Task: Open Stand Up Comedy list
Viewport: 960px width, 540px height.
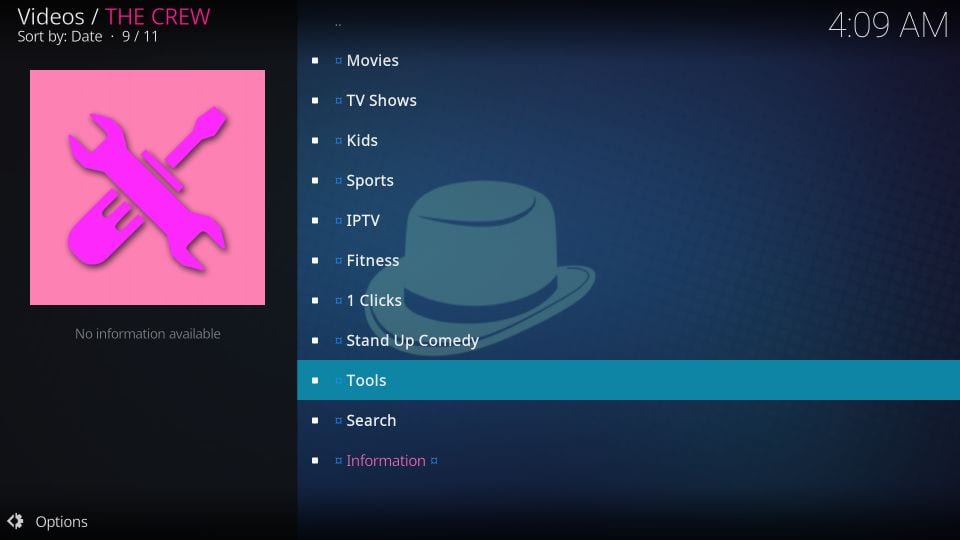Action: tap(628, 340)
